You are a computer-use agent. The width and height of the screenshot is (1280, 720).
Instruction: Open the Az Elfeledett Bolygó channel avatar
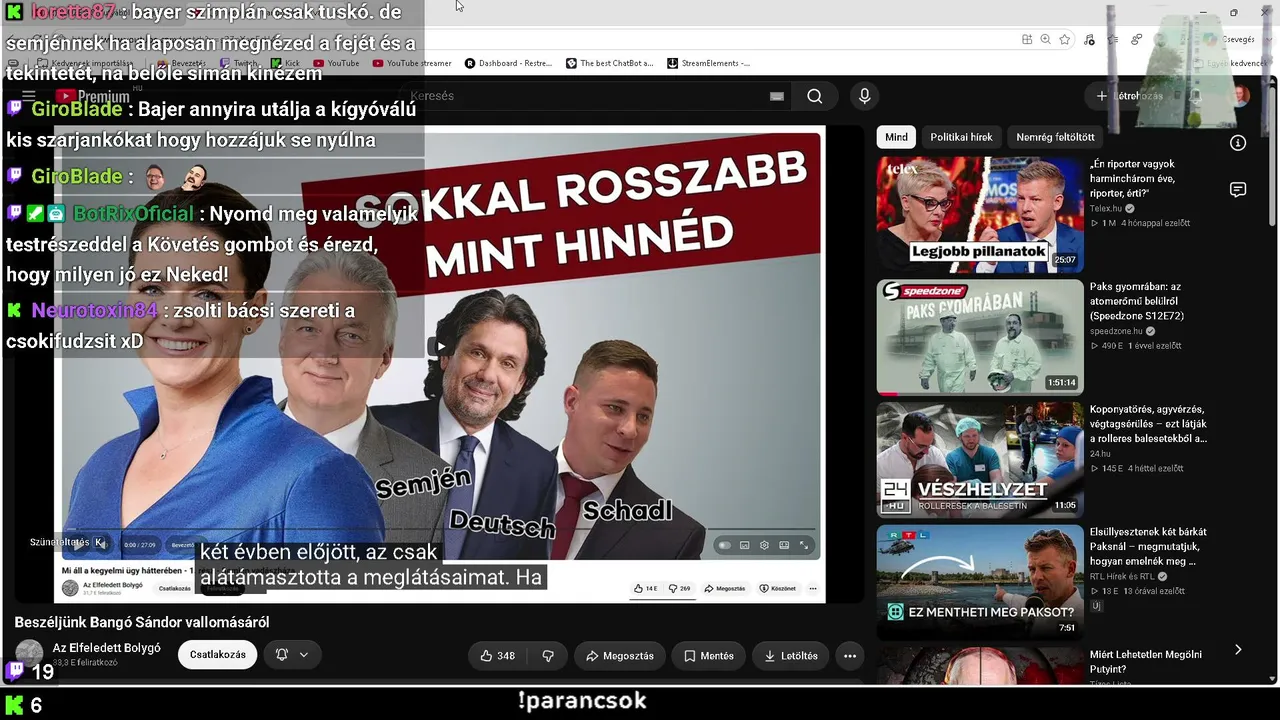(x=30, y=654)
